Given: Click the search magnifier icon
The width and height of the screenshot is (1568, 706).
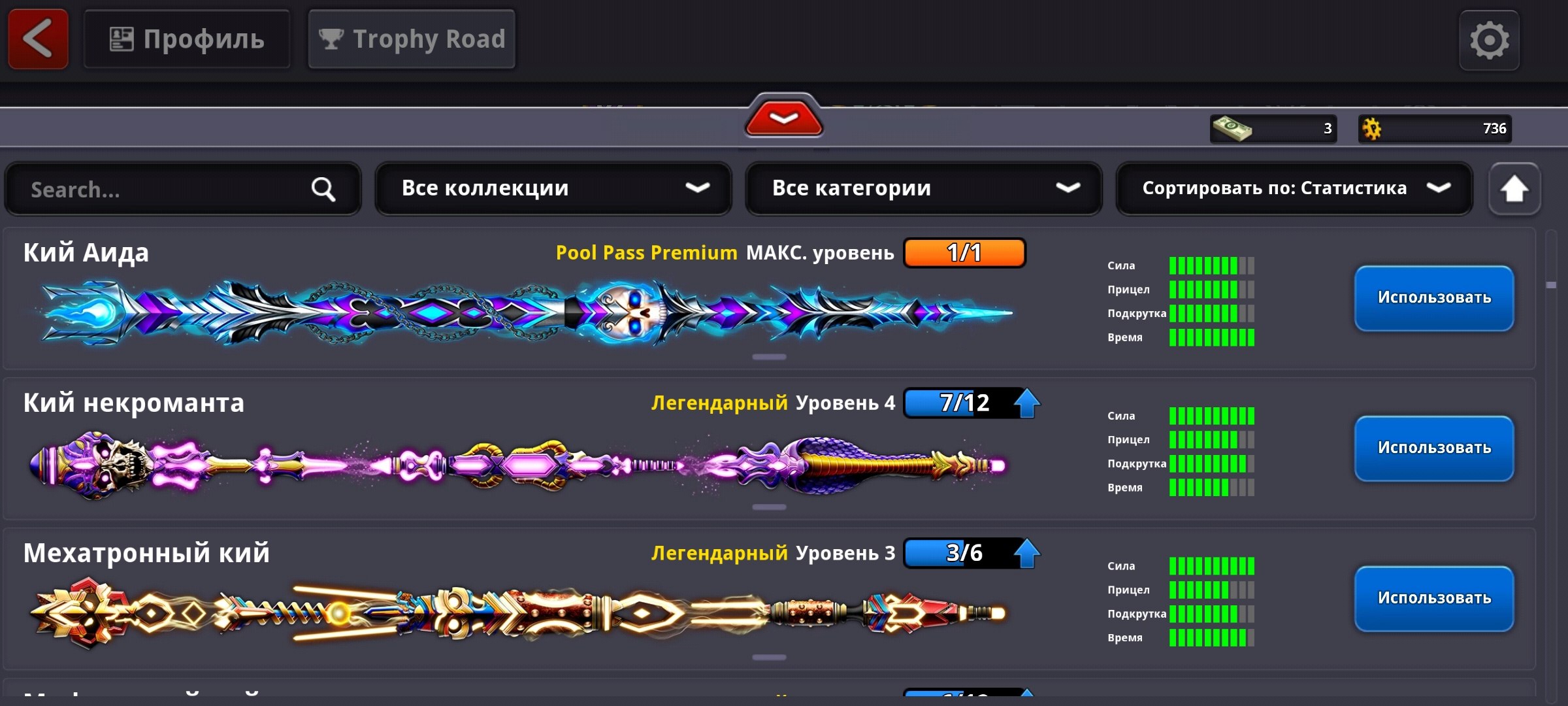Looking at the screenshot, I should (323, 189).
